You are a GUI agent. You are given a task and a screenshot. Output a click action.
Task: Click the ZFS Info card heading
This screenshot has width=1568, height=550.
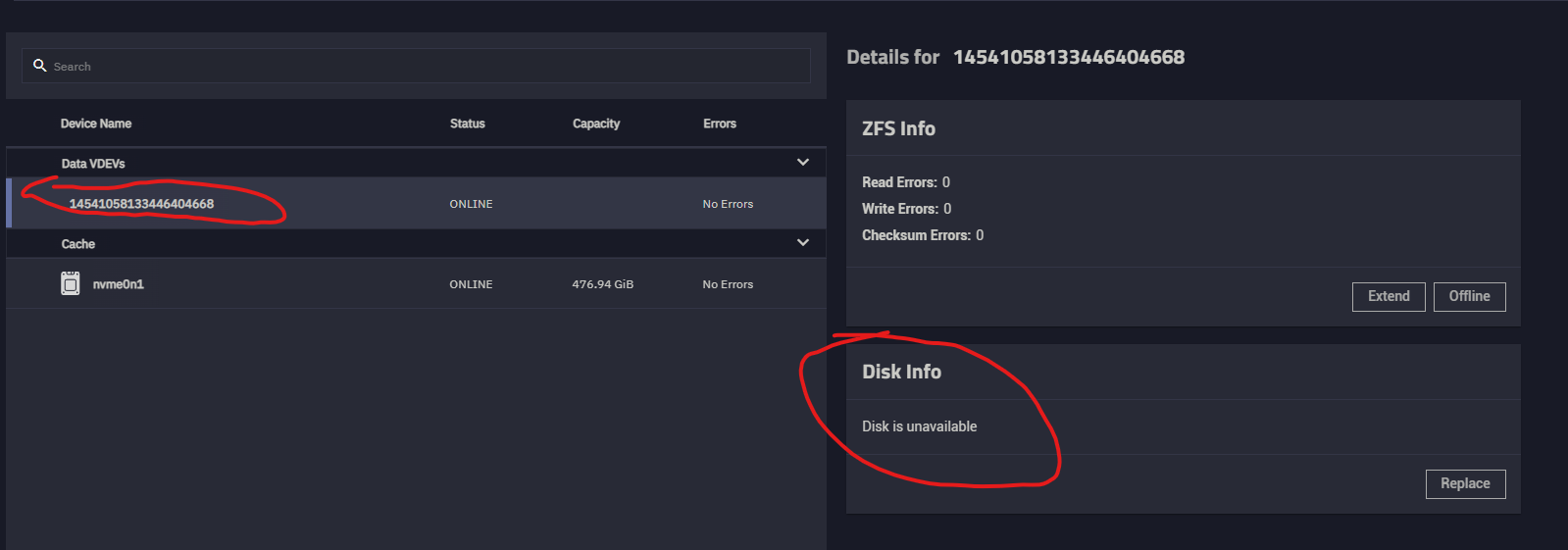pos(898,128)
